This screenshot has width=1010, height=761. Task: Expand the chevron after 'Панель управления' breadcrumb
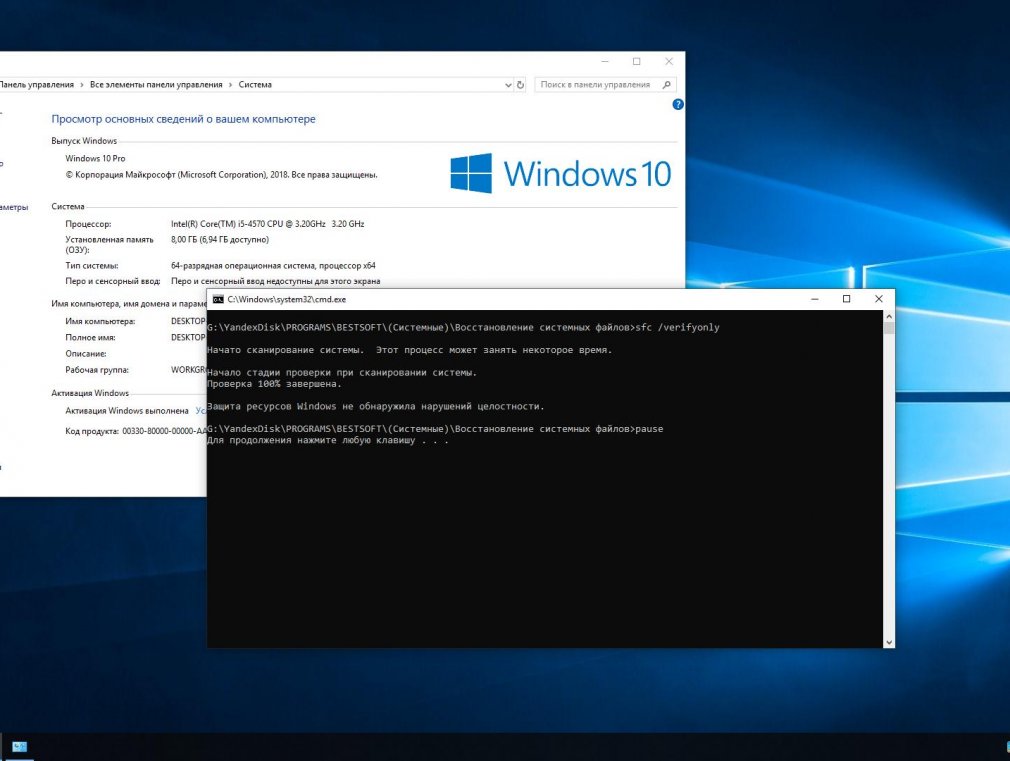[82, 84]
